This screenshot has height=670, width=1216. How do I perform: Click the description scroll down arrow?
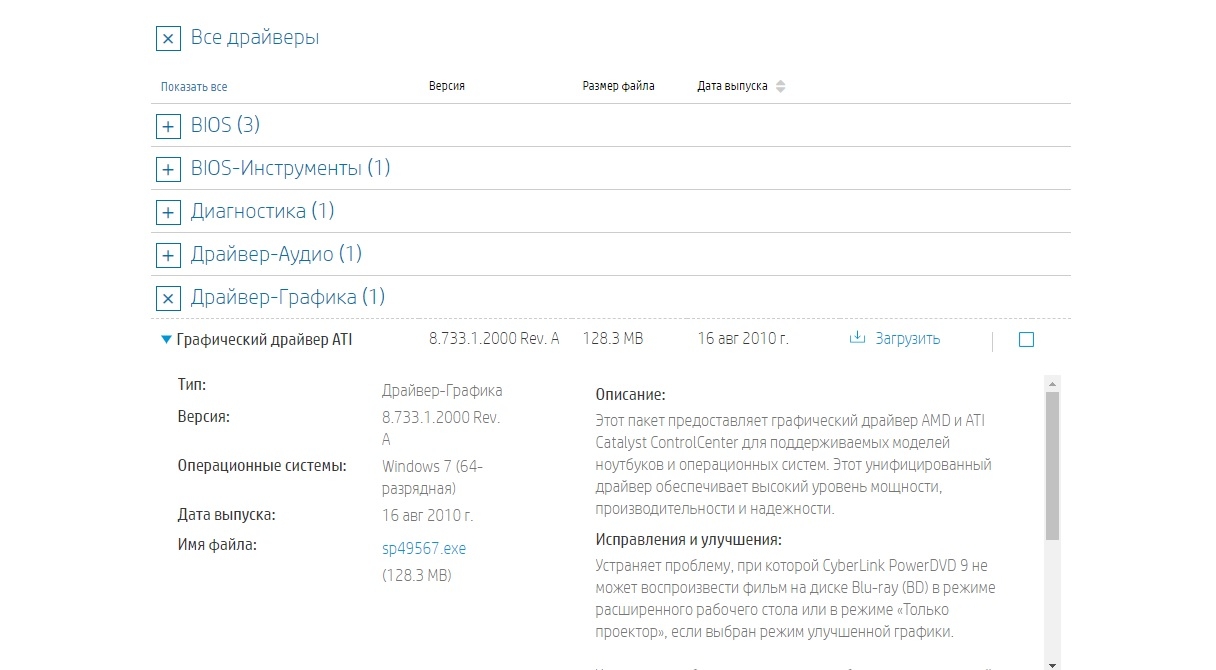coord(1052,664)
